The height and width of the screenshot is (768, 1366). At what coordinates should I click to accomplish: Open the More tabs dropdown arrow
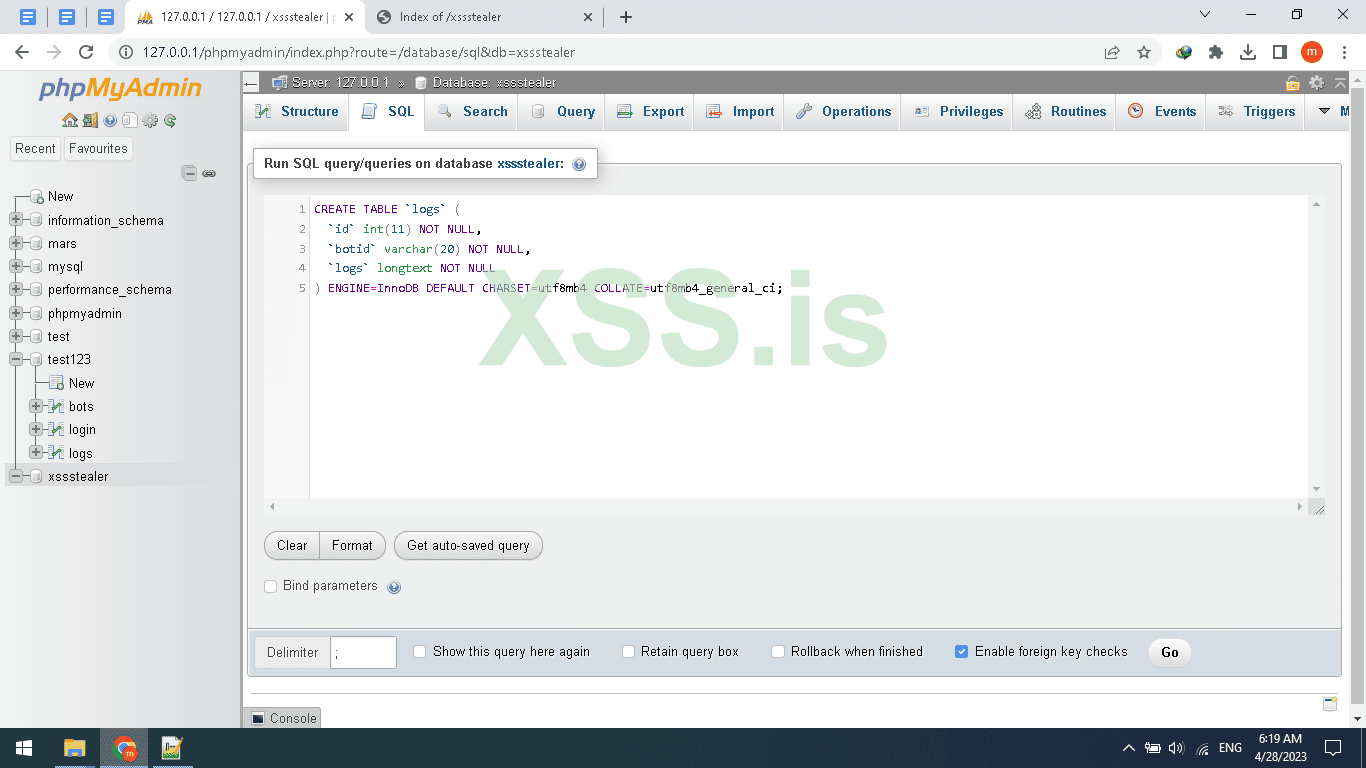point(1324,111)
